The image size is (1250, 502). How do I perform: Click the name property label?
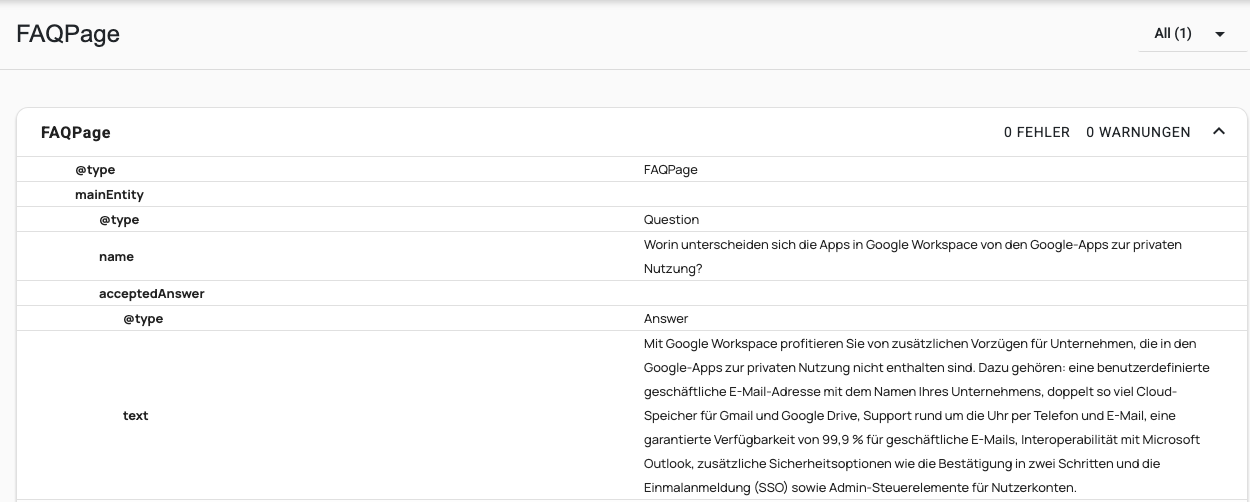[x=116, y=257]
